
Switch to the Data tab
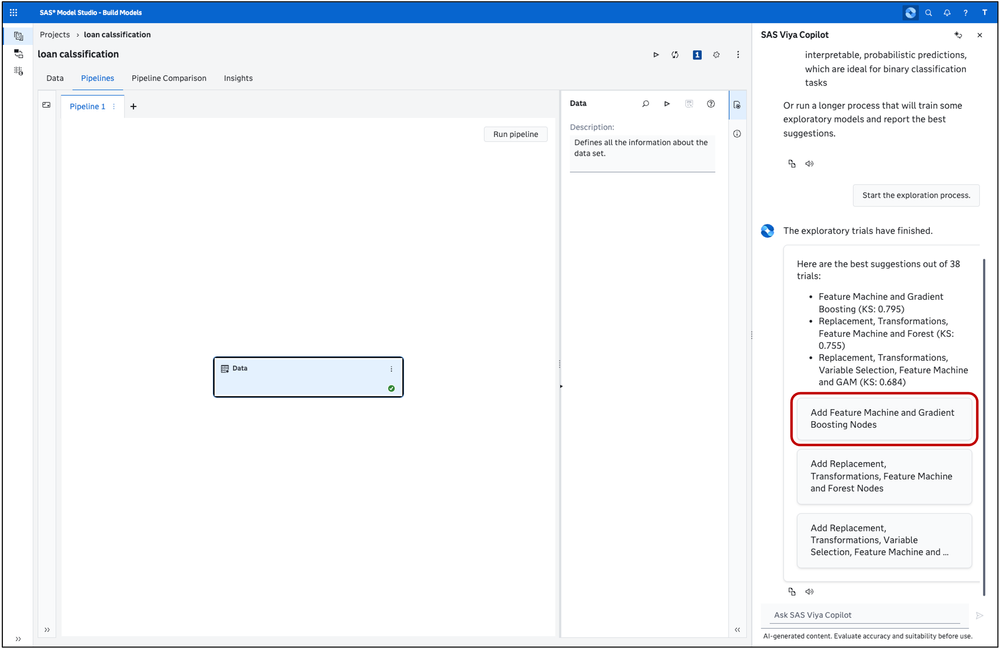click(x=55, y=78)
